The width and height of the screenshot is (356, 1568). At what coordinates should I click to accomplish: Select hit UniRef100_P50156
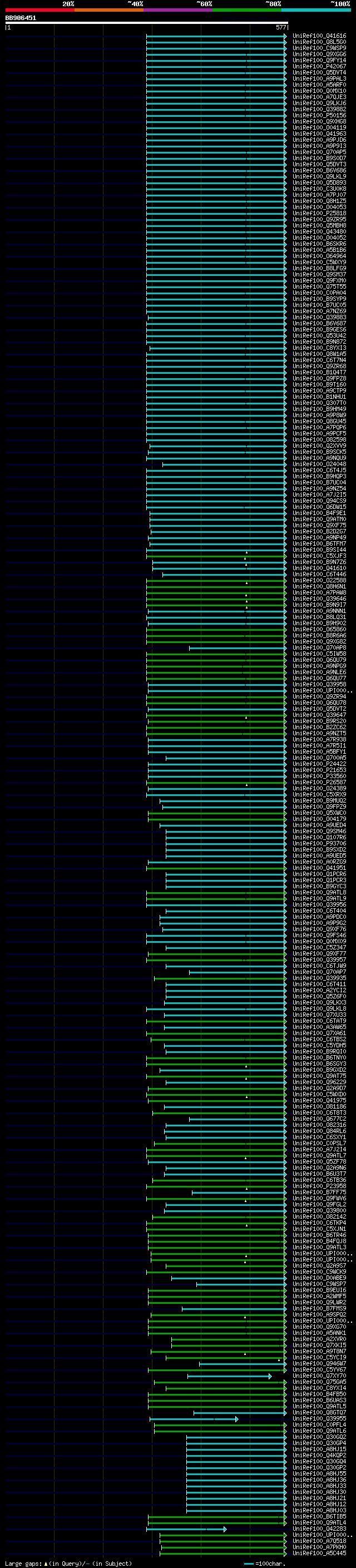tap(319, 116)
